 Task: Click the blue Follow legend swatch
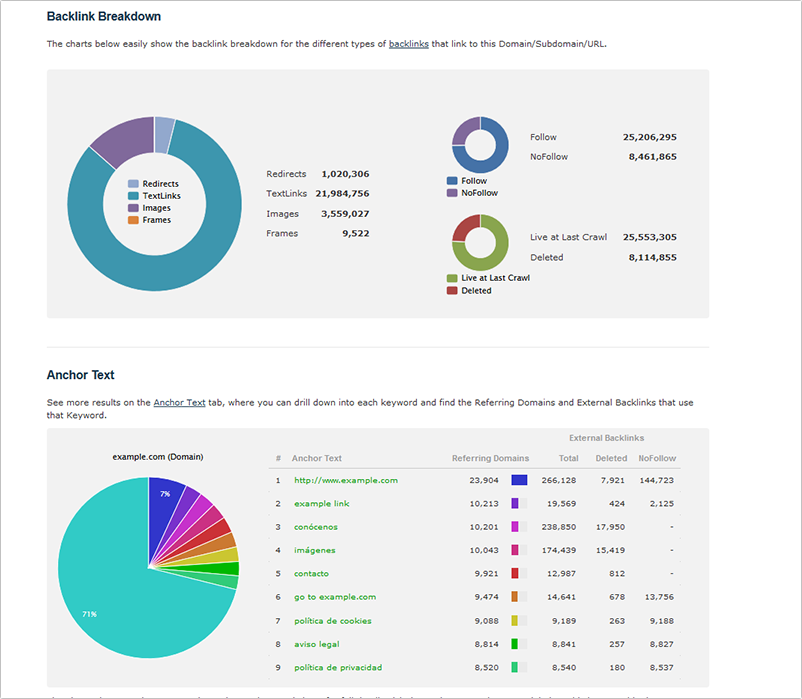click(x=452, y=181)
